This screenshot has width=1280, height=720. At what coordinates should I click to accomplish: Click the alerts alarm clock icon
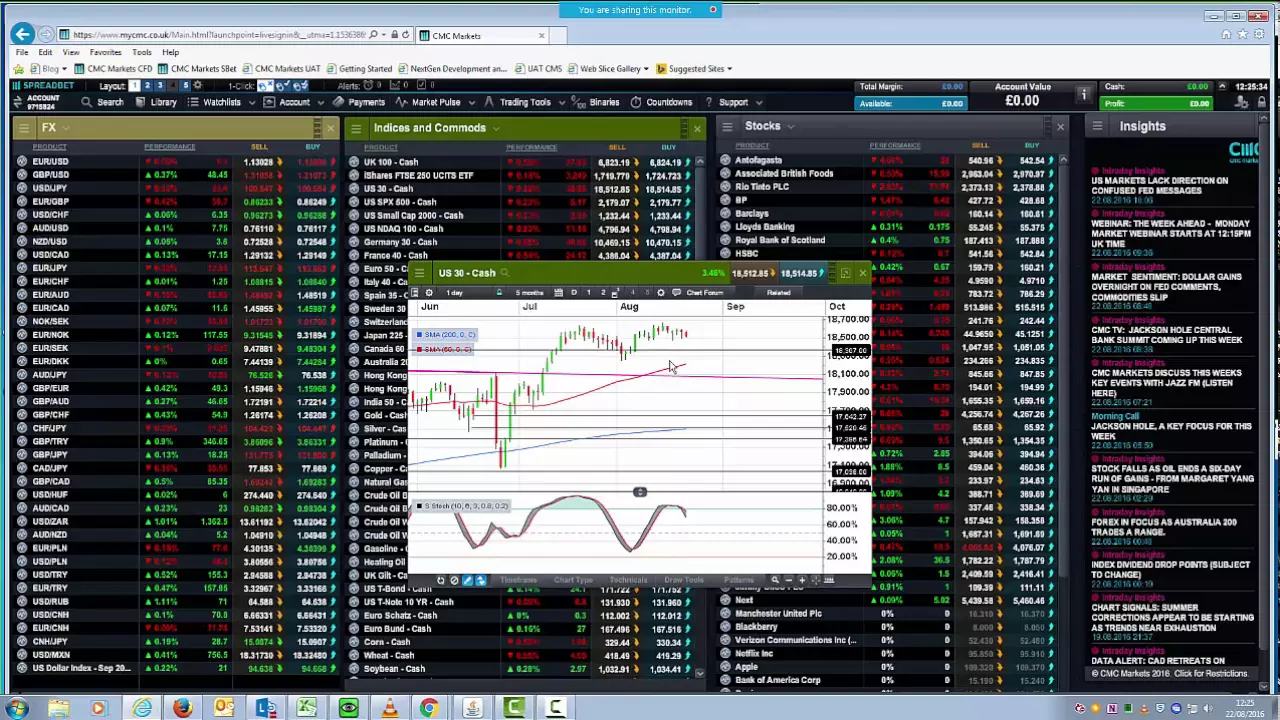tap(367, 86)
